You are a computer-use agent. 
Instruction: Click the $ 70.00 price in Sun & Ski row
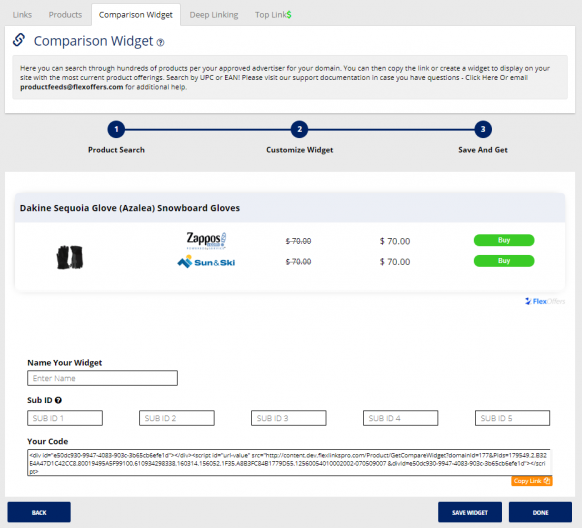395,262
